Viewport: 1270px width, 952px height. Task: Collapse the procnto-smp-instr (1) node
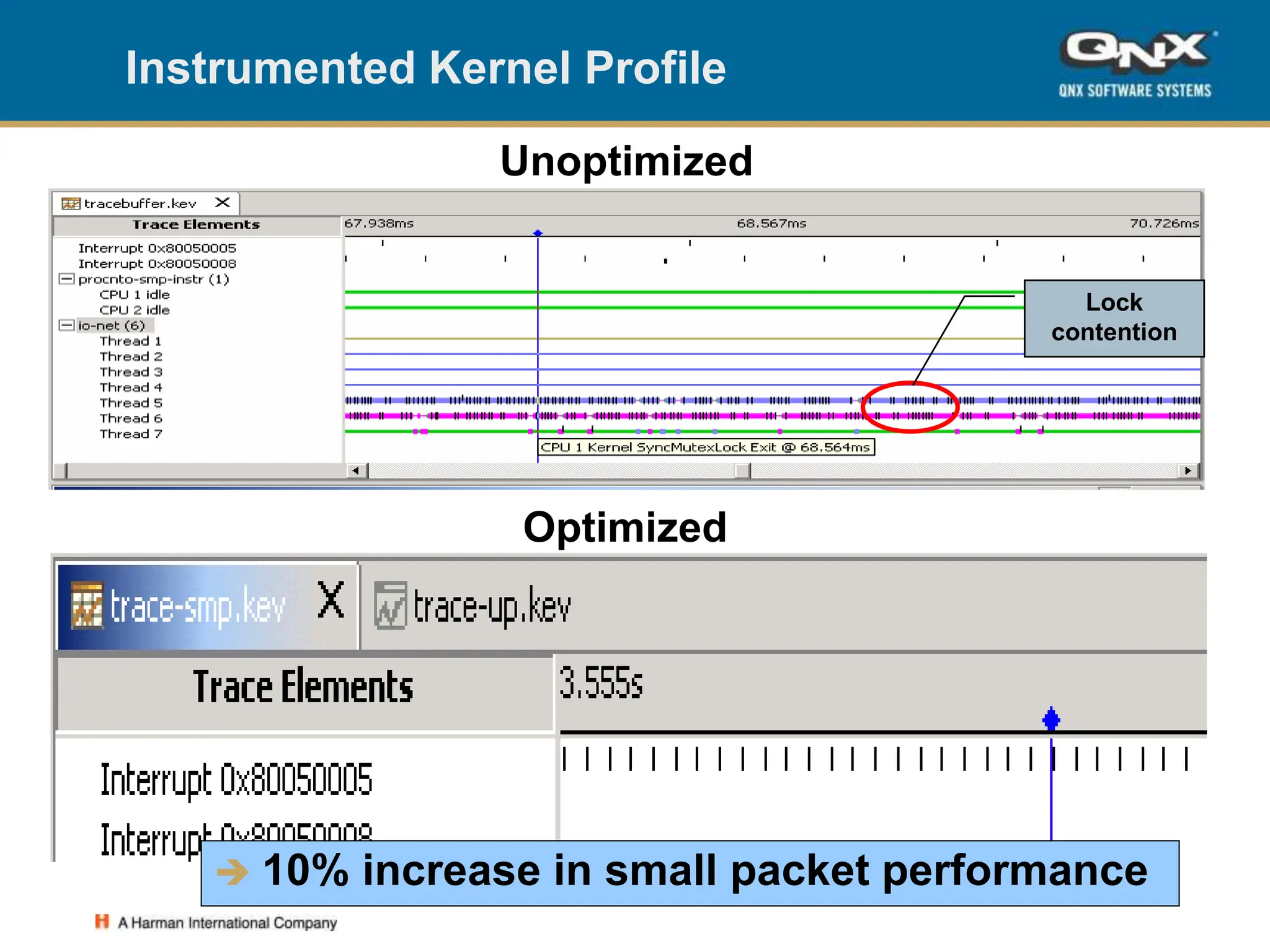(x=66, y=279)
